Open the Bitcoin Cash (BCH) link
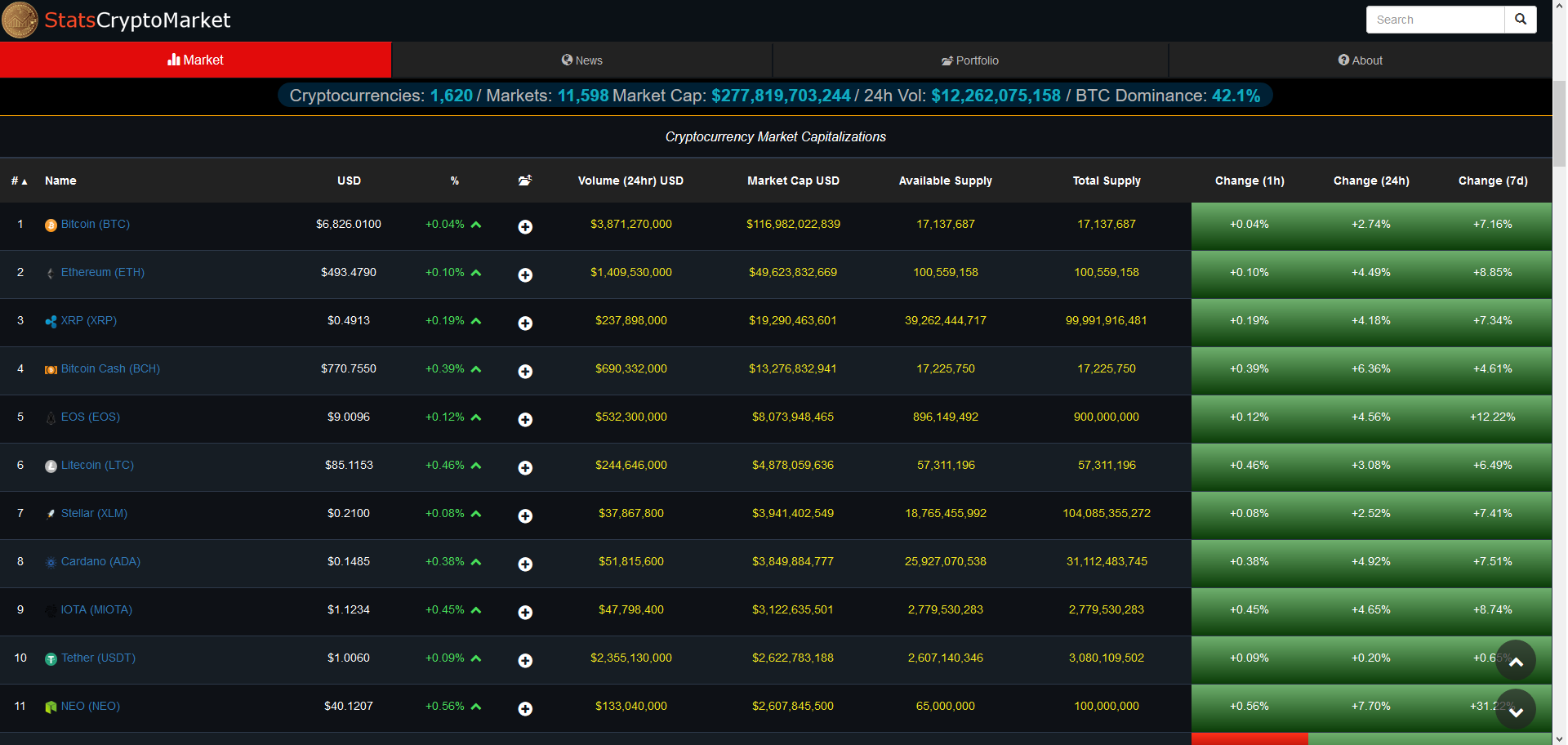This screenshot has width=1568, height=745. pyautogui.click(x=110, y=368)
